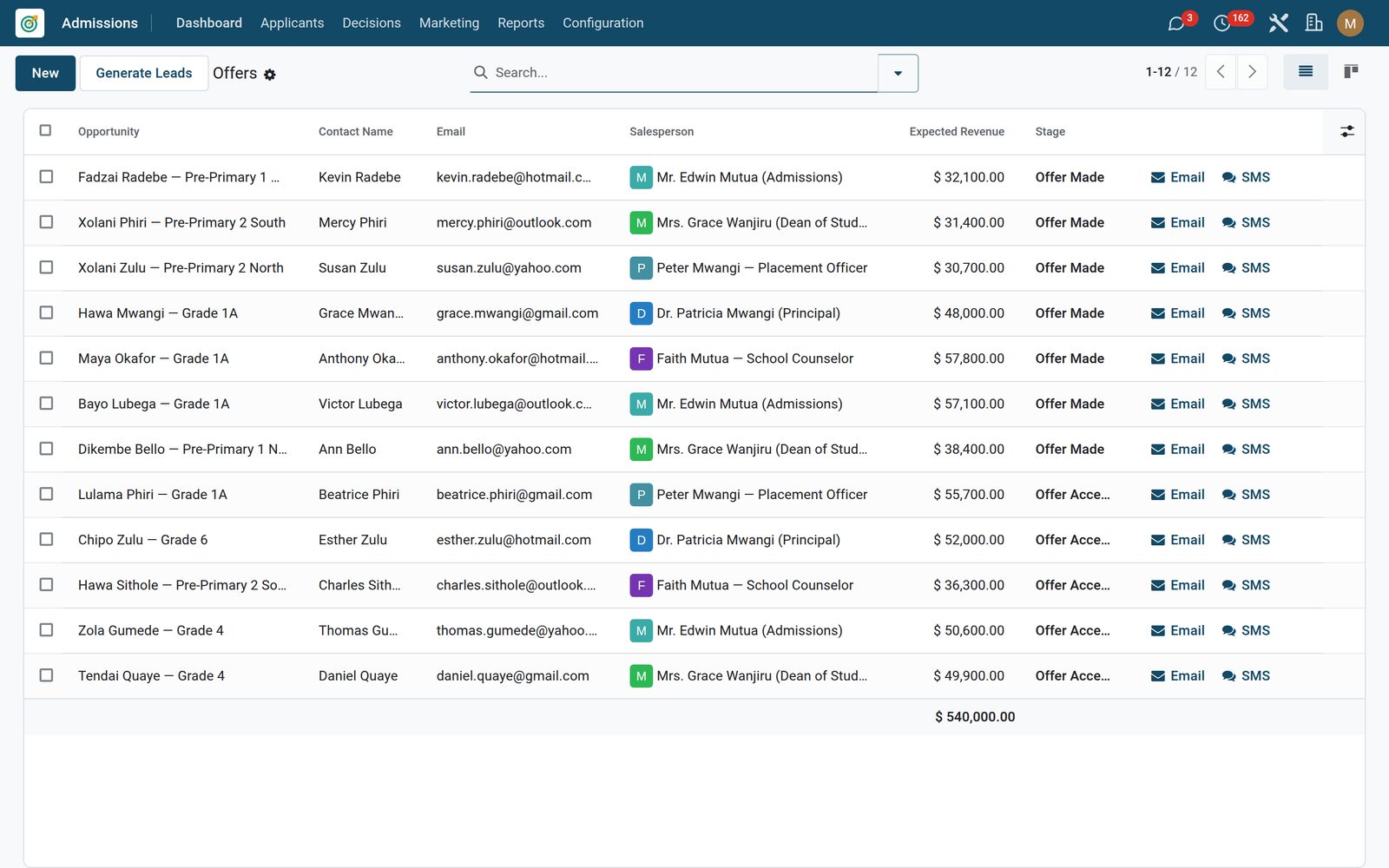Viewport: 1389px width, 868px height.
Task: Send SMS for Chipo Zulu row
Action: point(1246,540)
